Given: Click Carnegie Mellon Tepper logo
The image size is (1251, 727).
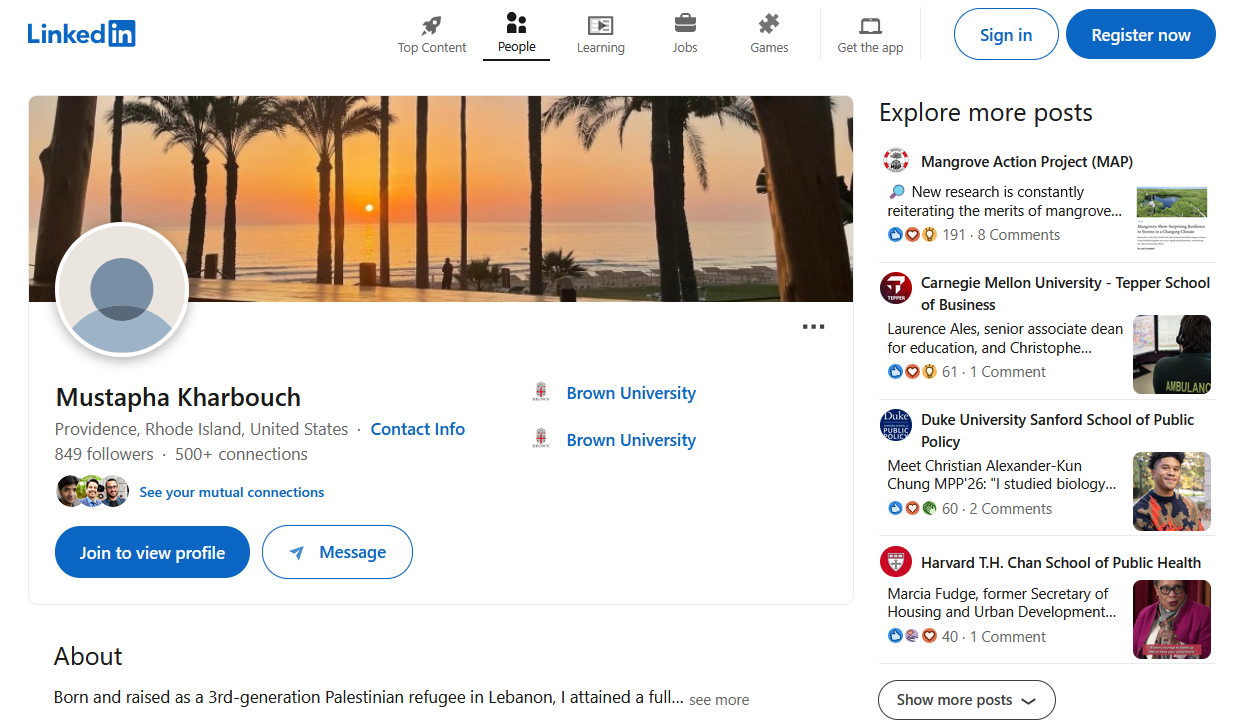Looking at the screenshot, I should click(x=896, y=288).
